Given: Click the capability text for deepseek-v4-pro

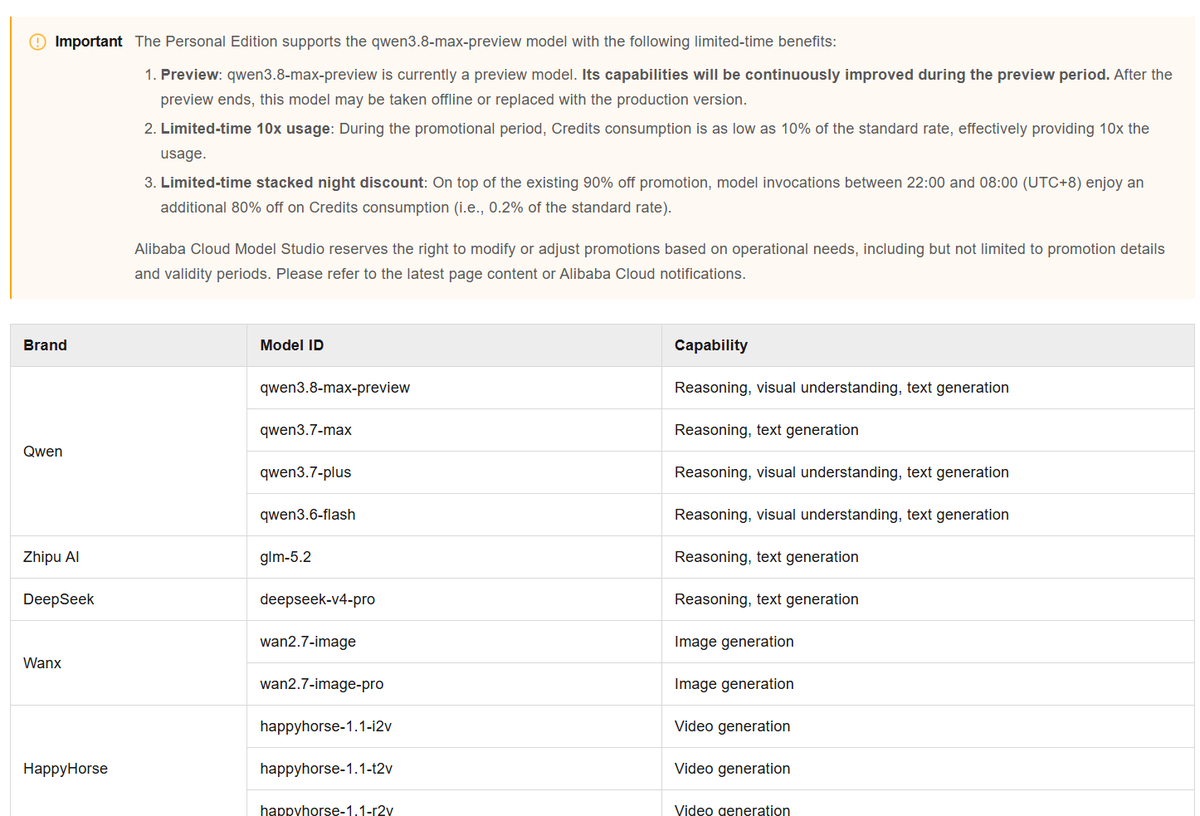Looking at the screenshot, I should point(767,599).
